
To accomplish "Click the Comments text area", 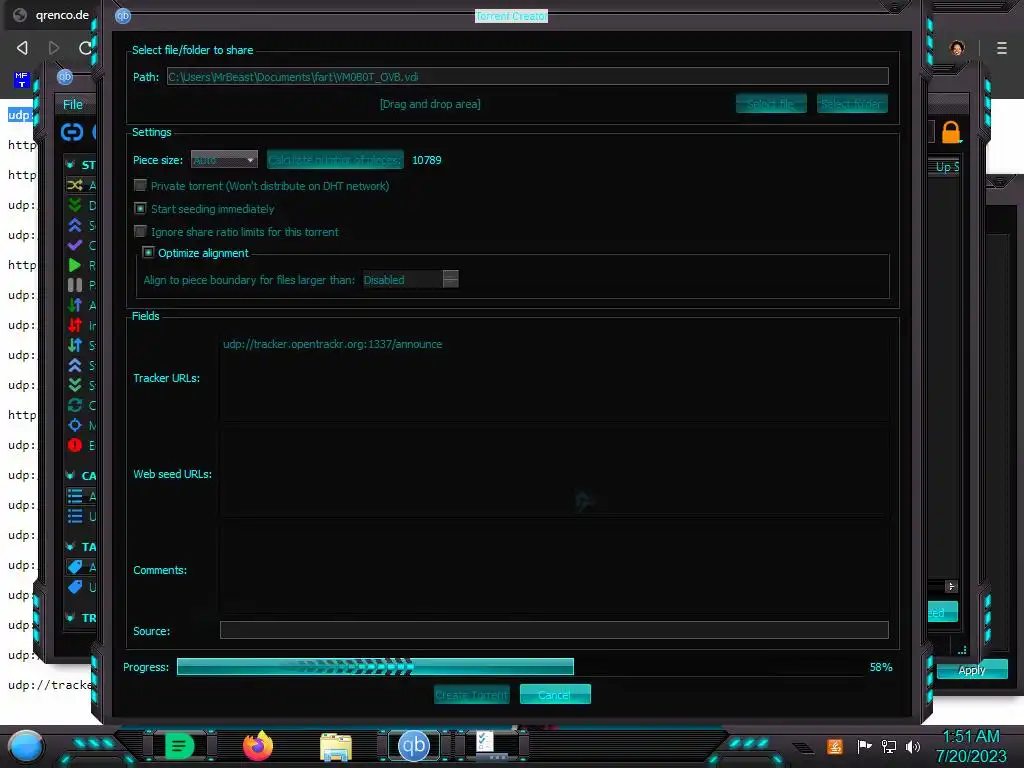I will pyautogui.click(x=554, y=569).
